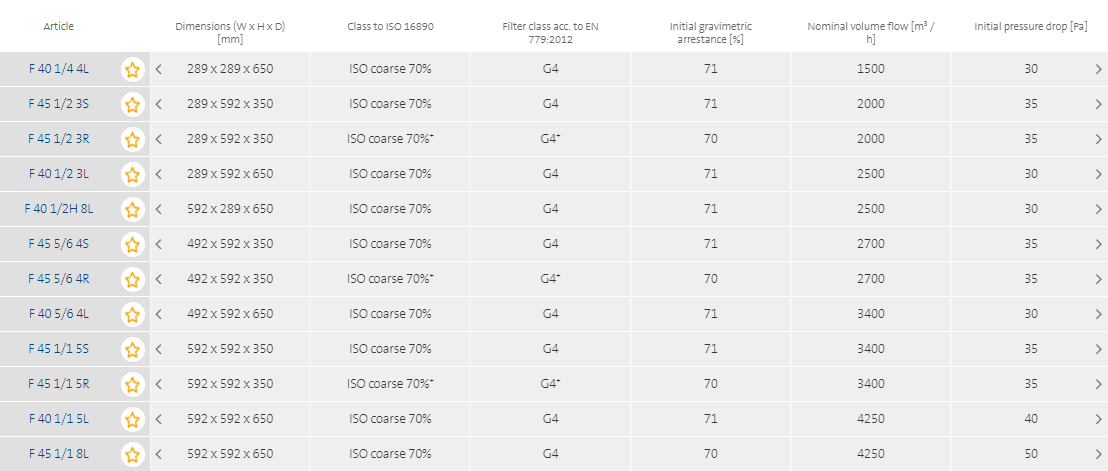Viewport: 1108px width, 471px height.
Task: Favorite the F 40 1/4 4L article star
Action: click(x=132, y=69)
